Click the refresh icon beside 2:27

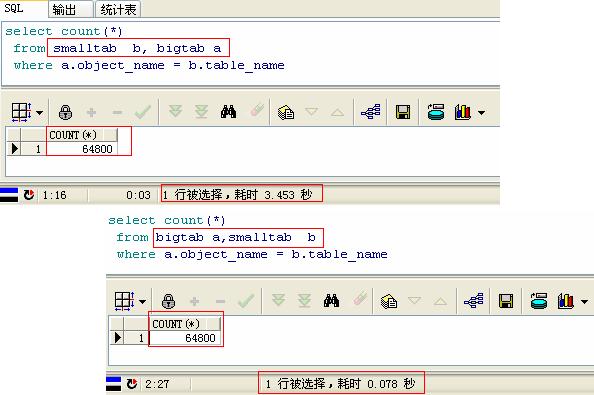[132, 384]
